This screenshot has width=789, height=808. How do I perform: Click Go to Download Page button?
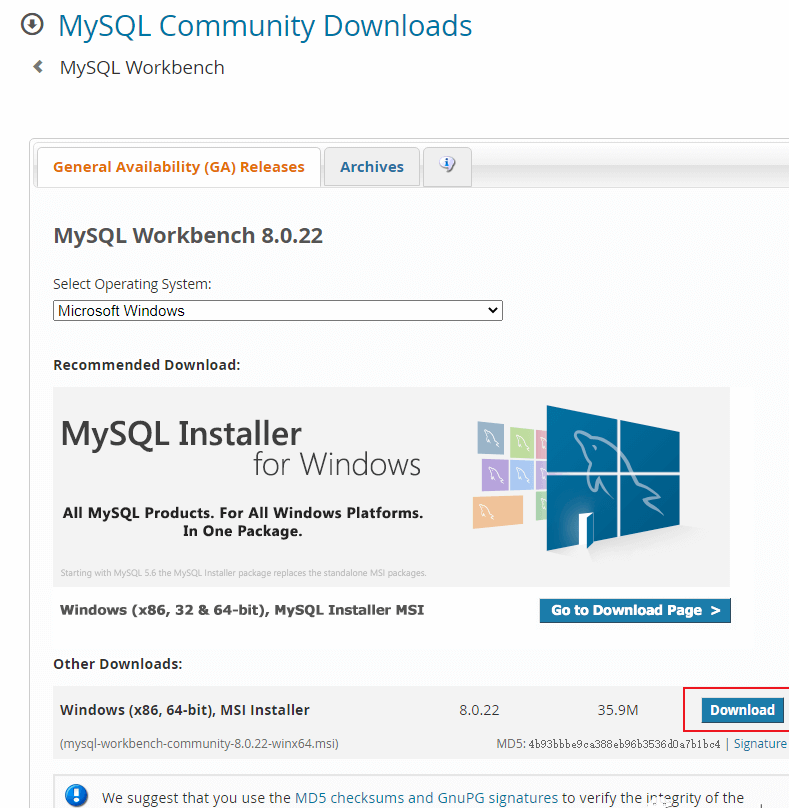tap(635, 610)
